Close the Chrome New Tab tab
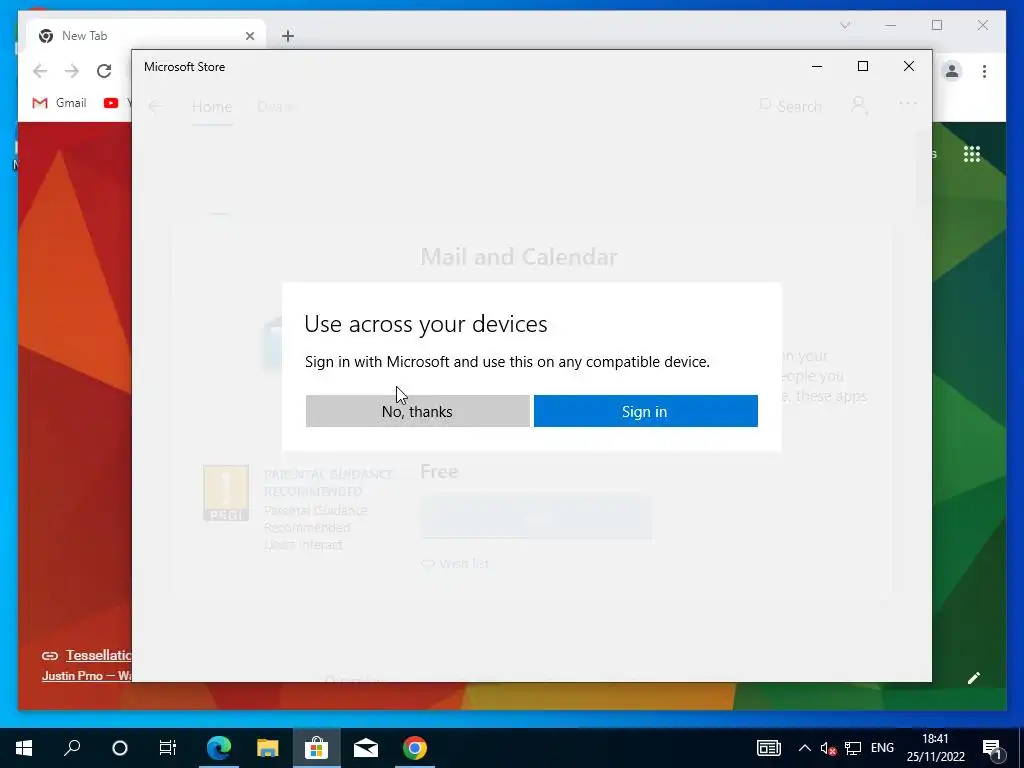Viewport: 1024px width, 768px height. (x=249, y=36)
